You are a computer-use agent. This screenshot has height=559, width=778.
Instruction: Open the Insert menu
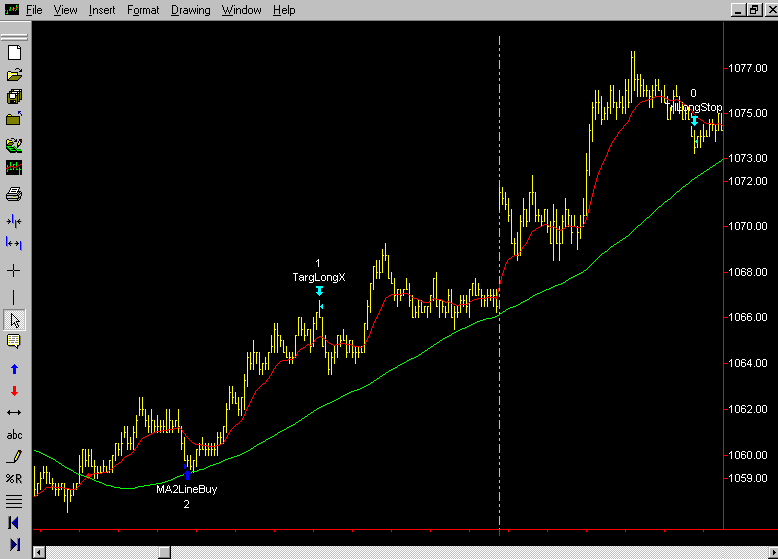tap(102, 10)
